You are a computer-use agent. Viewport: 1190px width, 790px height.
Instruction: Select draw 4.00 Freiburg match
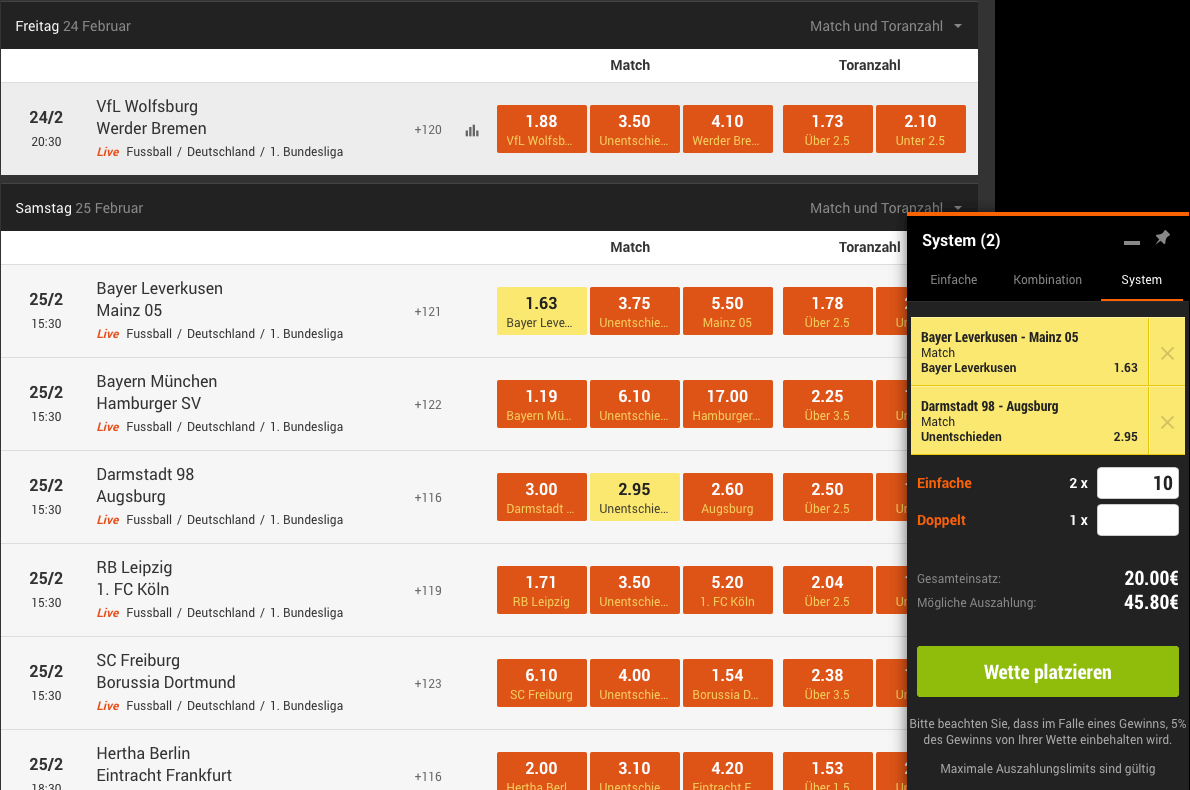(x=634, y=683)
